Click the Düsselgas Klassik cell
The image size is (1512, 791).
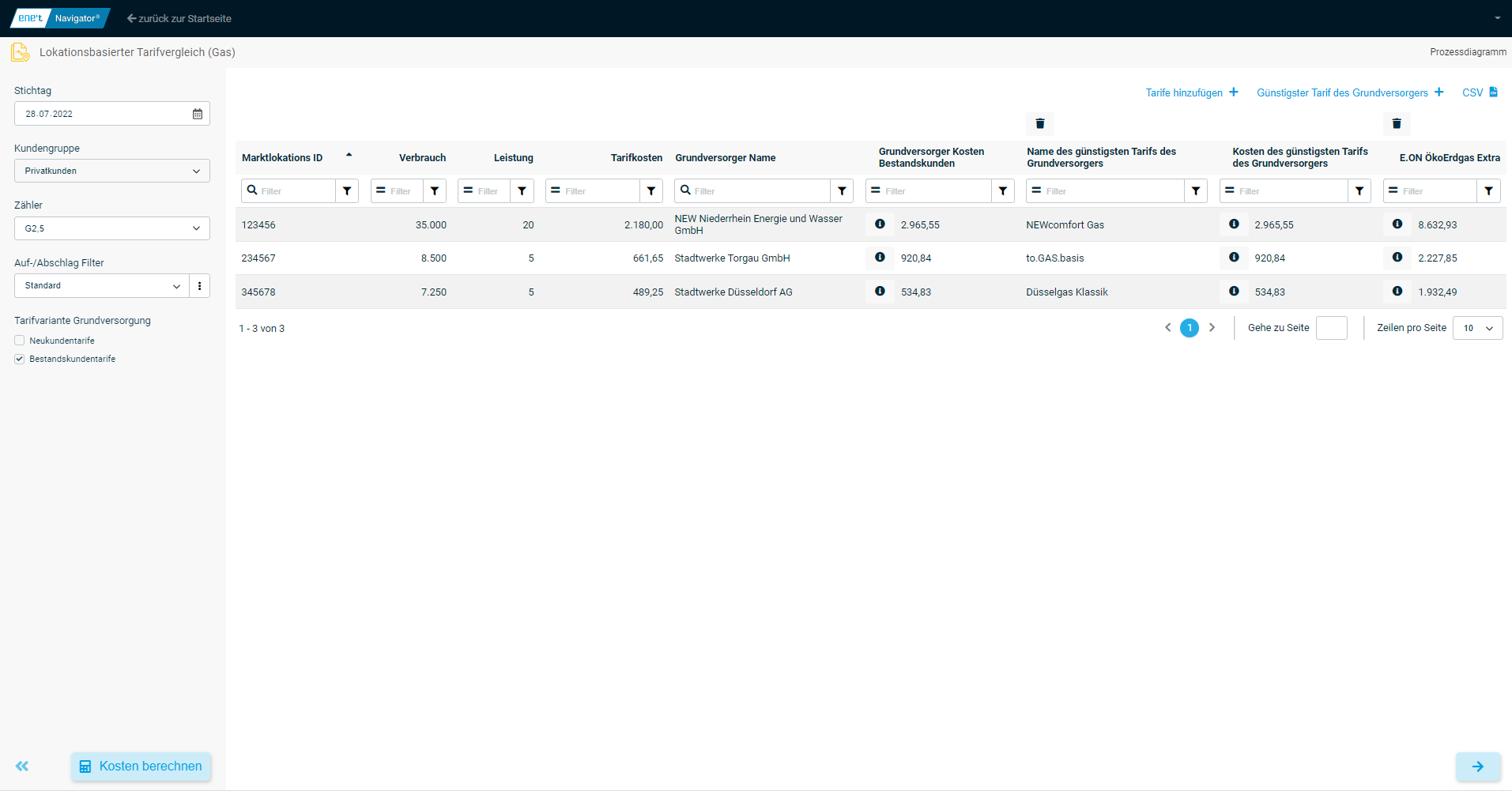[x=1067, y=292]
